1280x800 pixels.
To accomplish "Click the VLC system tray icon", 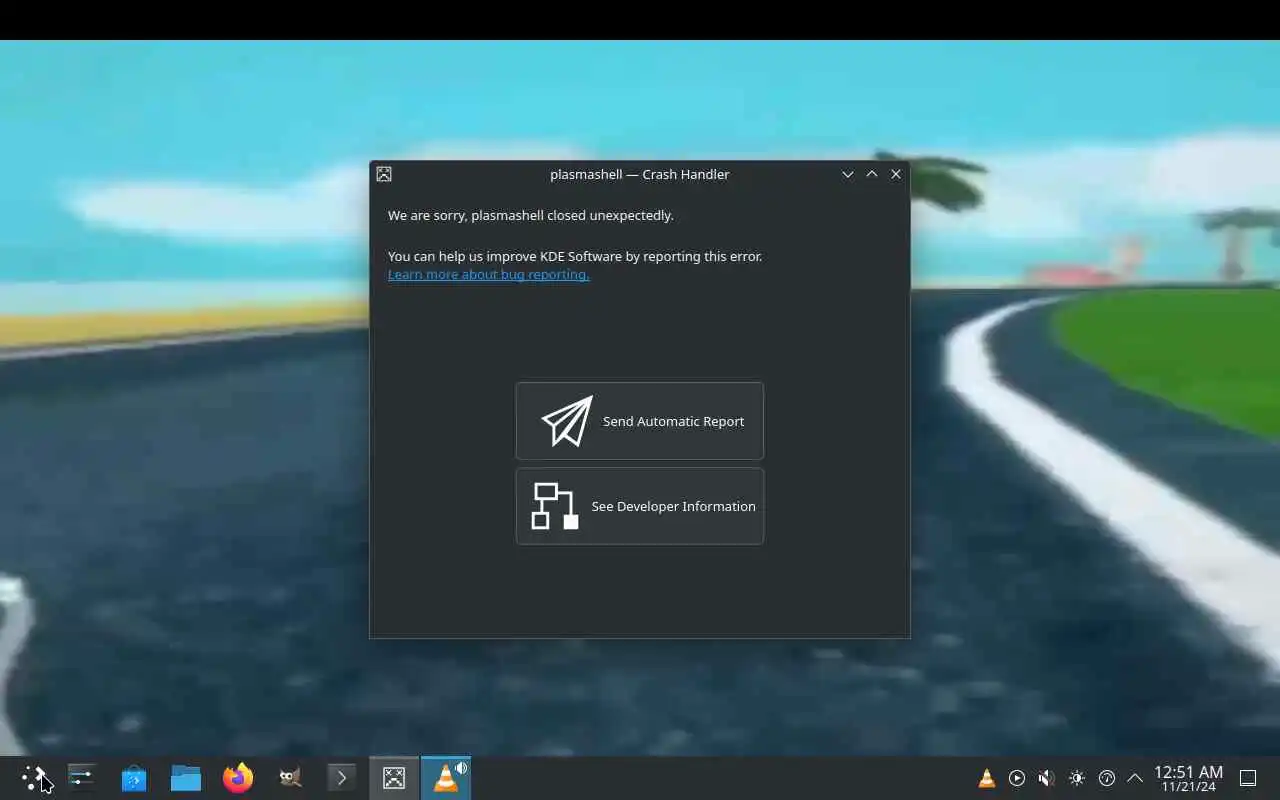I will point(987,778).
